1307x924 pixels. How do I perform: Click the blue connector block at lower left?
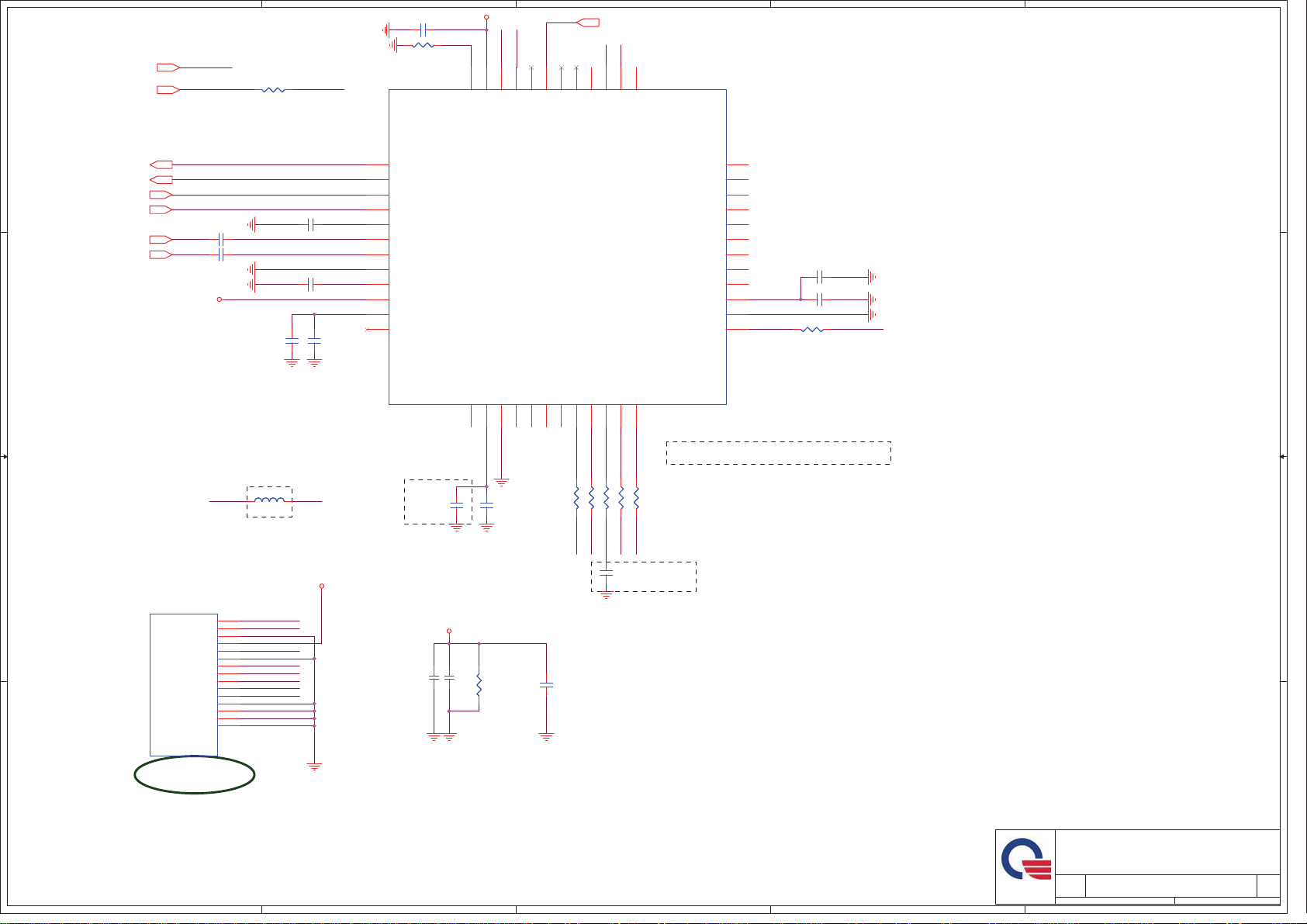(x=183, y=684)
